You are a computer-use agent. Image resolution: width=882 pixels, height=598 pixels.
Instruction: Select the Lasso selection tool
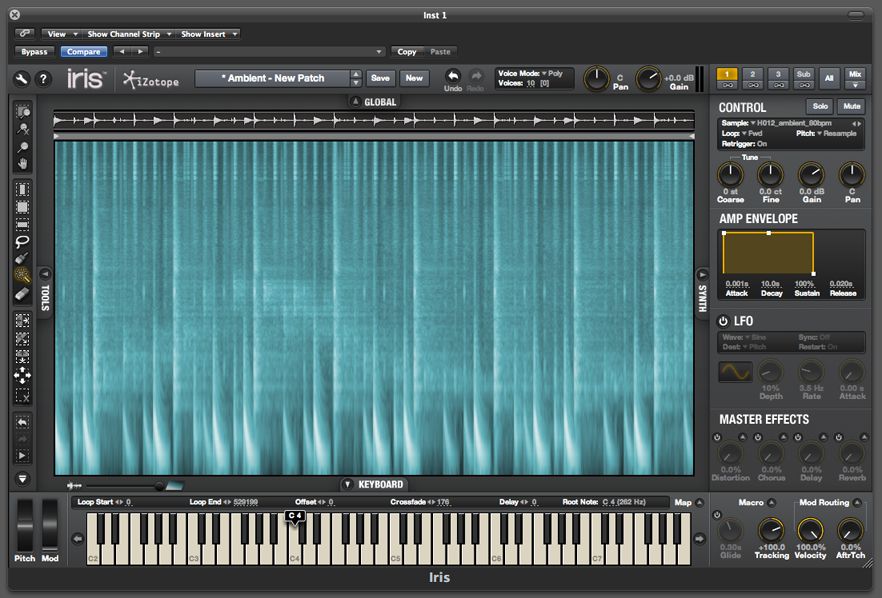click(22, 241)
